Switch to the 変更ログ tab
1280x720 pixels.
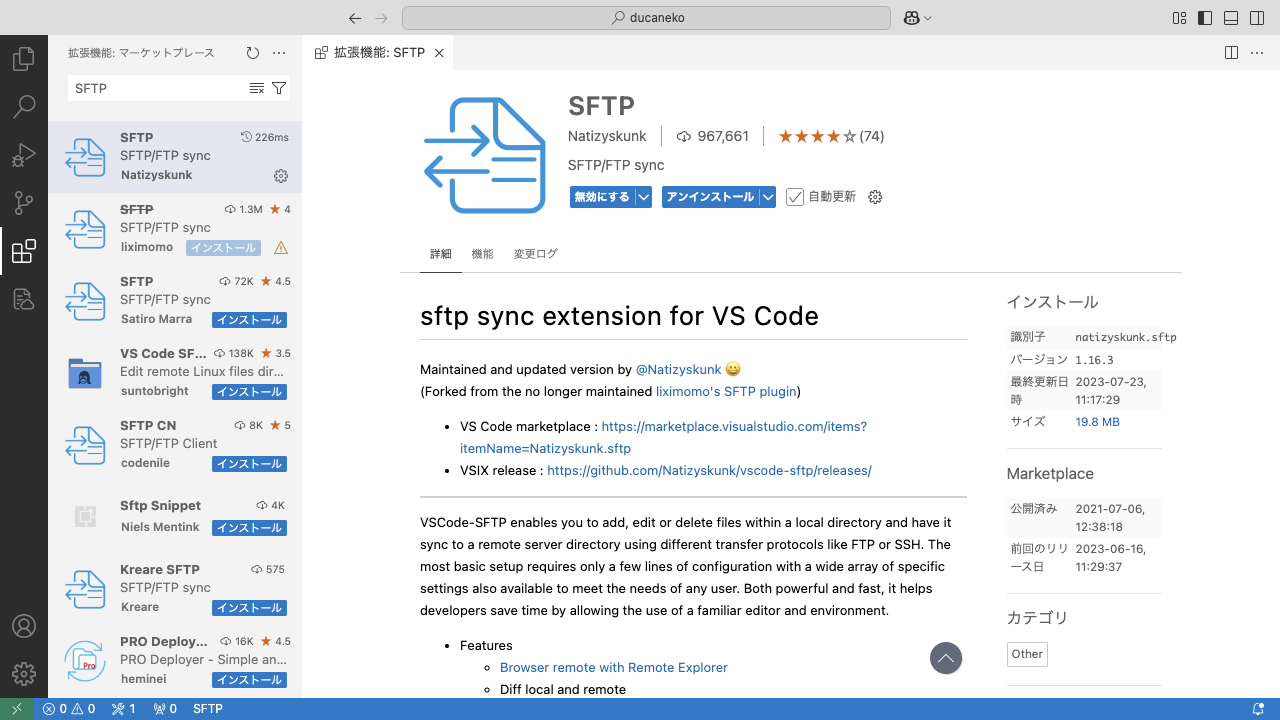point(535,254)
